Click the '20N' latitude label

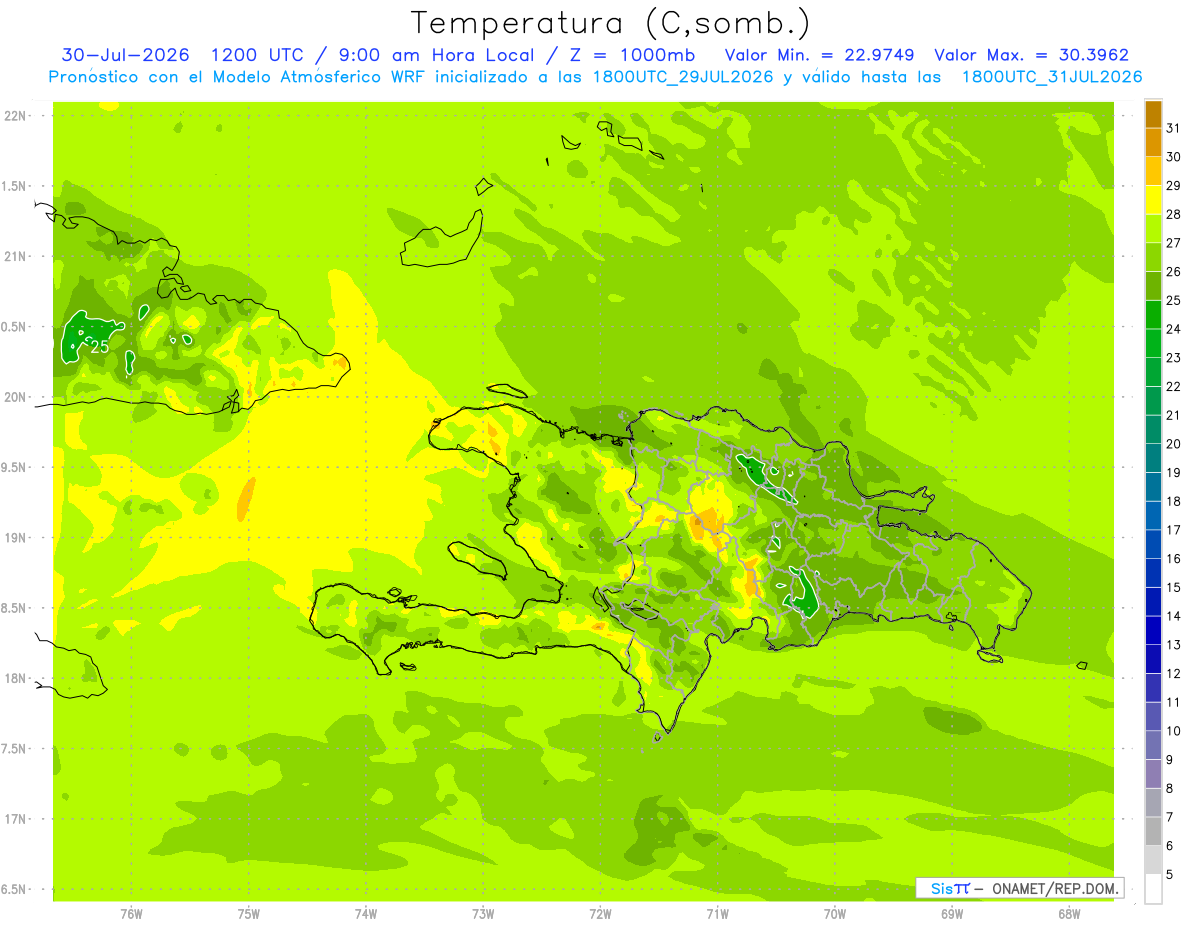[16, 397]
